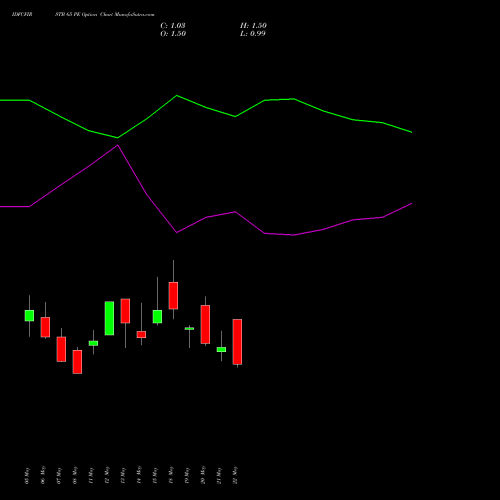Image resolution: width=500 pixels, height=500 pixels.
Task: Click the 21 May green candlestick
Action: [x=221, y=349]
